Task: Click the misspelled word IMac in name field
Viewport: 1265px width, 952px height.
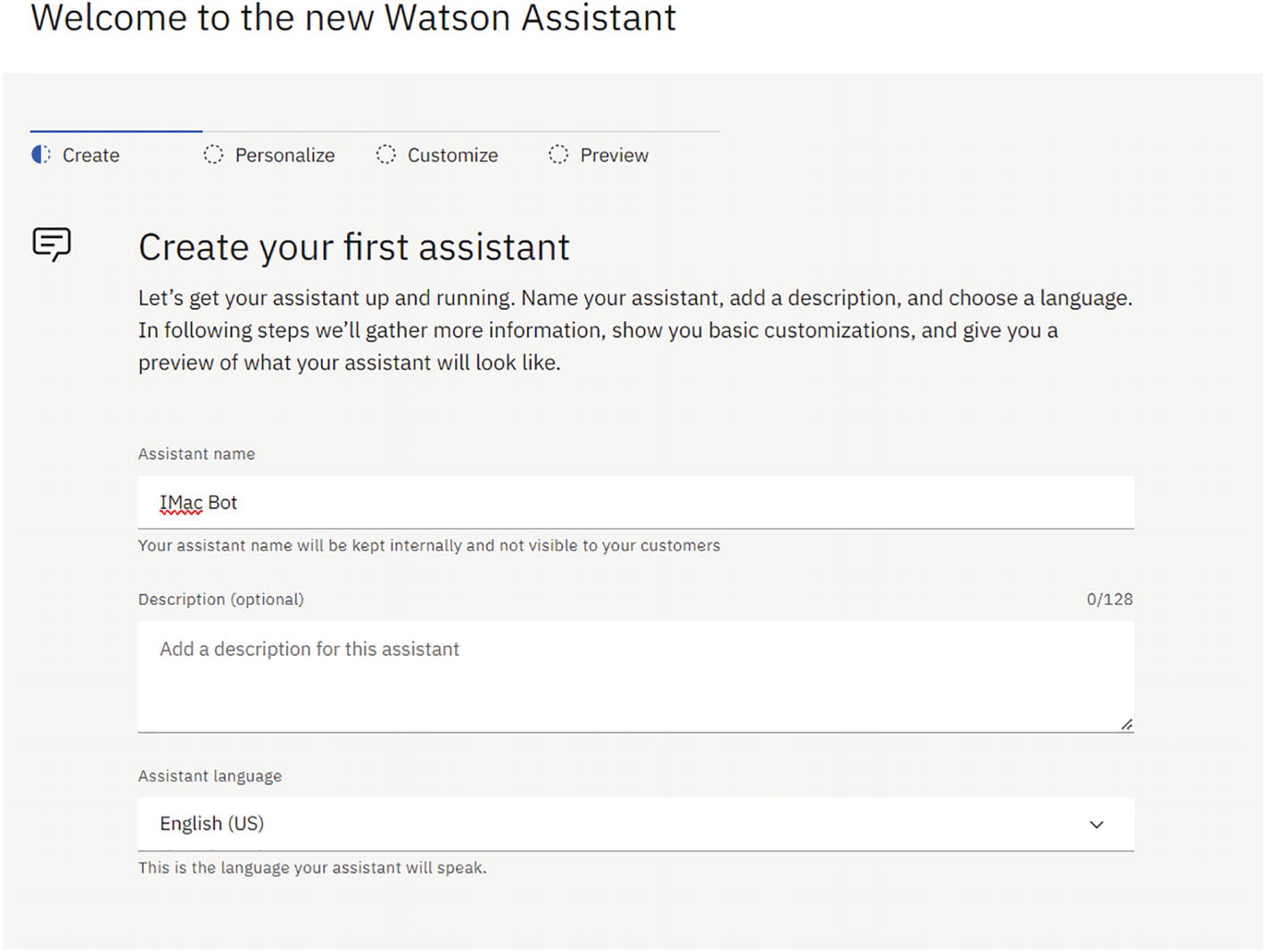Action: 181,503
